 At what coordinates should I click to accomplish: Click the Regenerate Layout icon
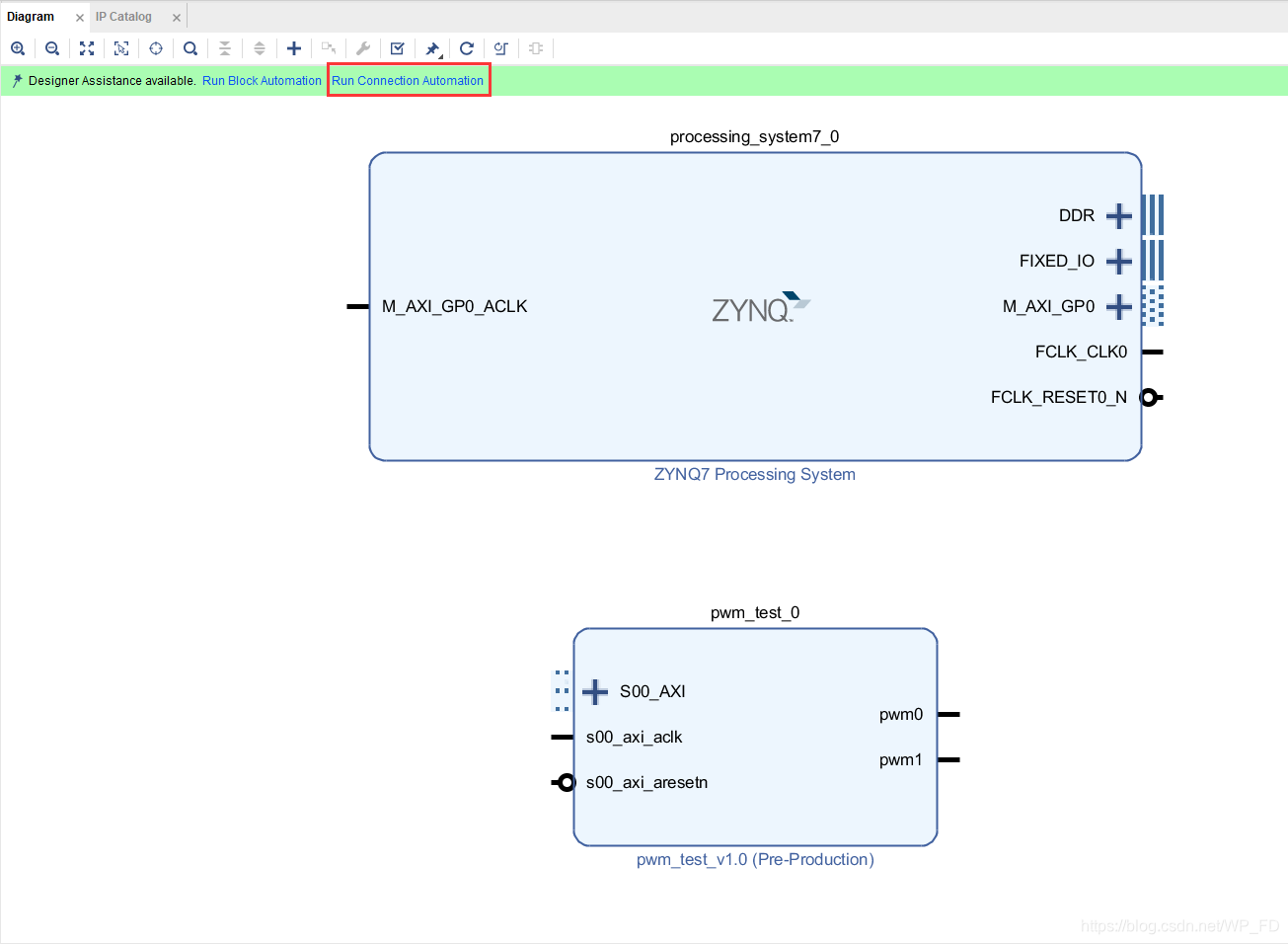click(467, 48)
